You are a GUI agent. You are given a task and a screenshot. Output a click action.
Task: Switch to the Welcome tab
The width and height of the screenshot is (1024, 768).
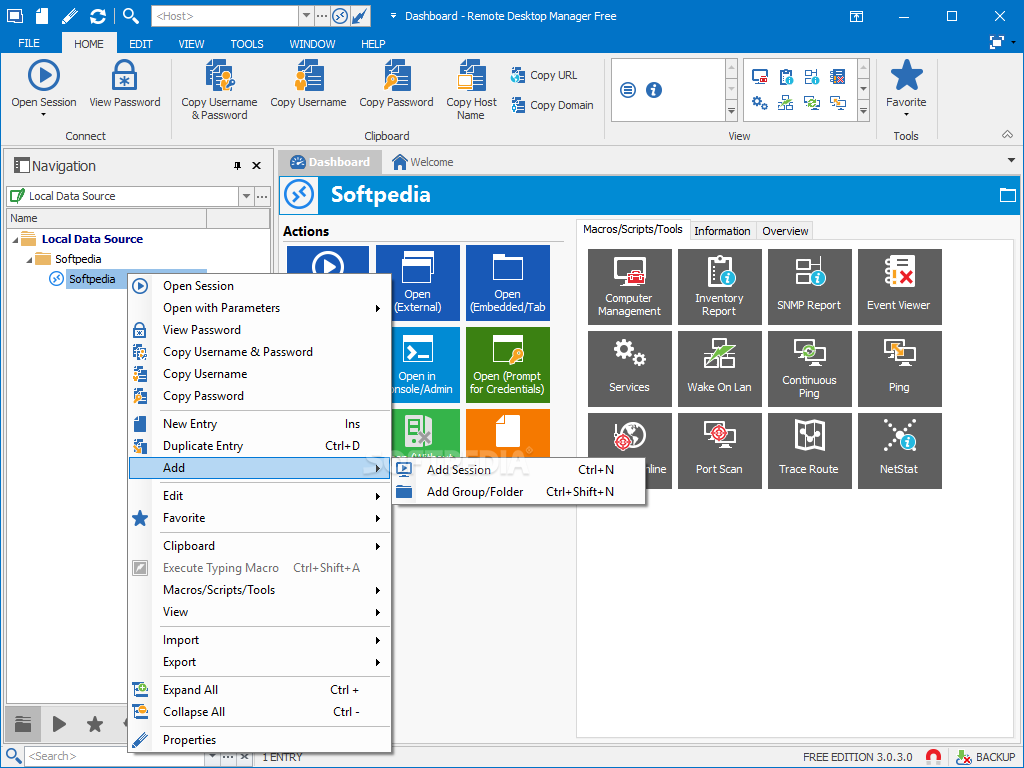[423, 162]
